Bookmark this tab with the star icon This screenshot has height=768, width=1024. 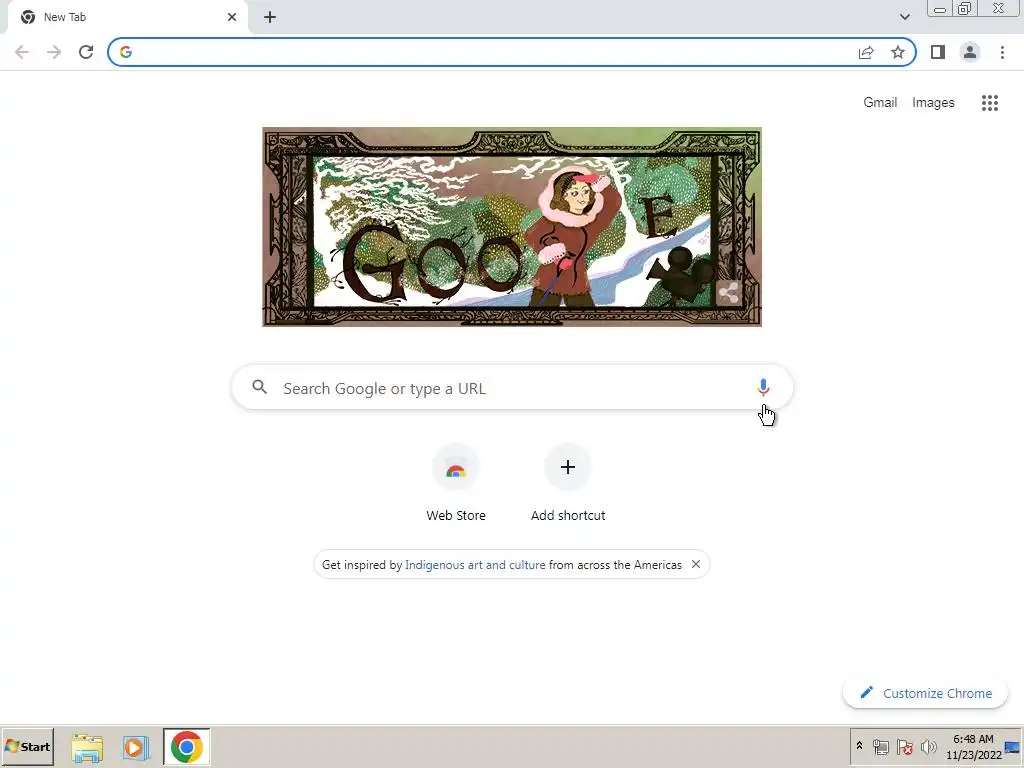(898, 52)
